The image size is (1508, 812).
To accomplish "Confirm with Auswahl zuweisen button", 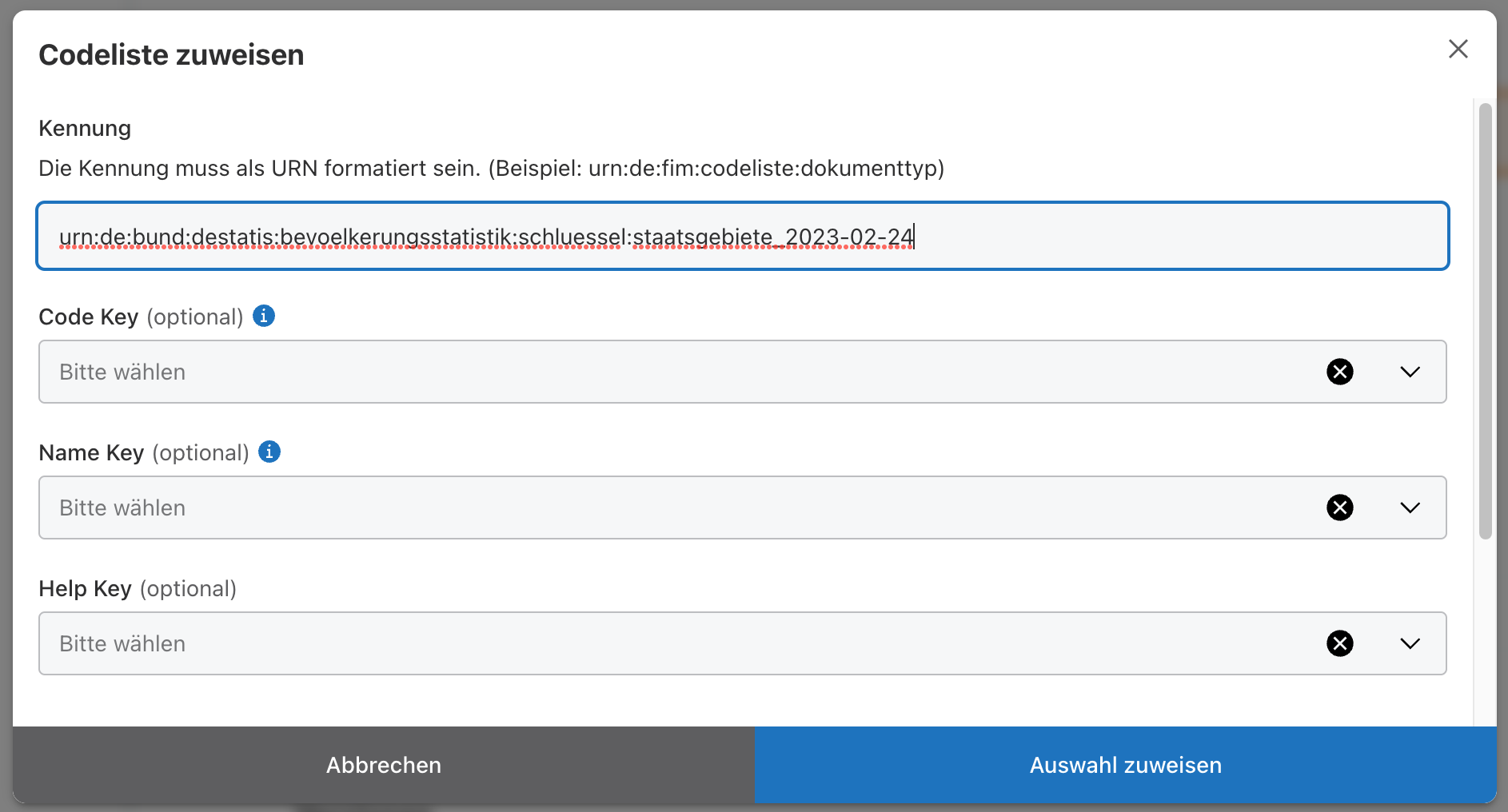I will [1125, 765].
